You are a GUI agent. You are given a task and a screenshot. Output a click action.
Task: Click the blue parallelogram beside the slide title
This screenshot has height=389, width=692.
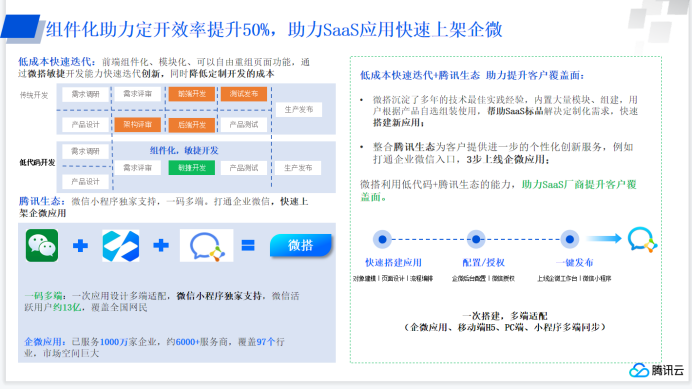tap(21, 27)
